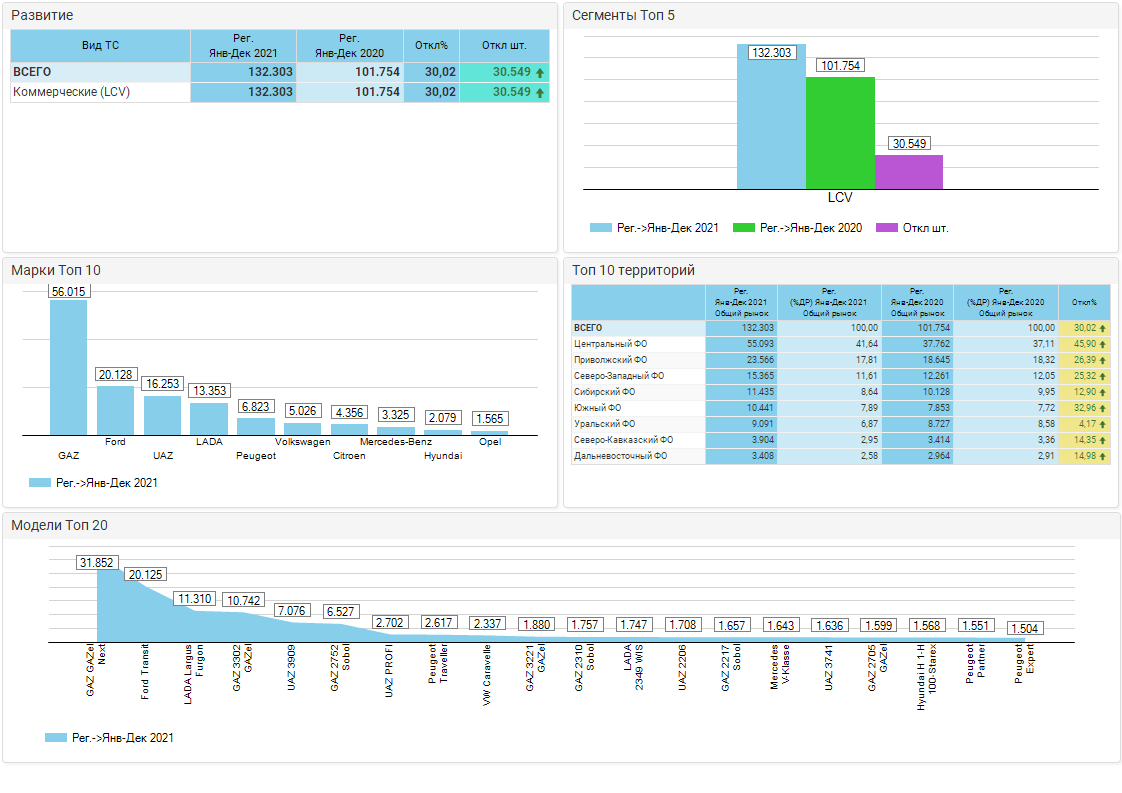The height and width of the screenshot is (793, 1122).
Task: Click the GAZ bar in Марки Топ 10
Action: pyautogui.click(x=68, y=367)
